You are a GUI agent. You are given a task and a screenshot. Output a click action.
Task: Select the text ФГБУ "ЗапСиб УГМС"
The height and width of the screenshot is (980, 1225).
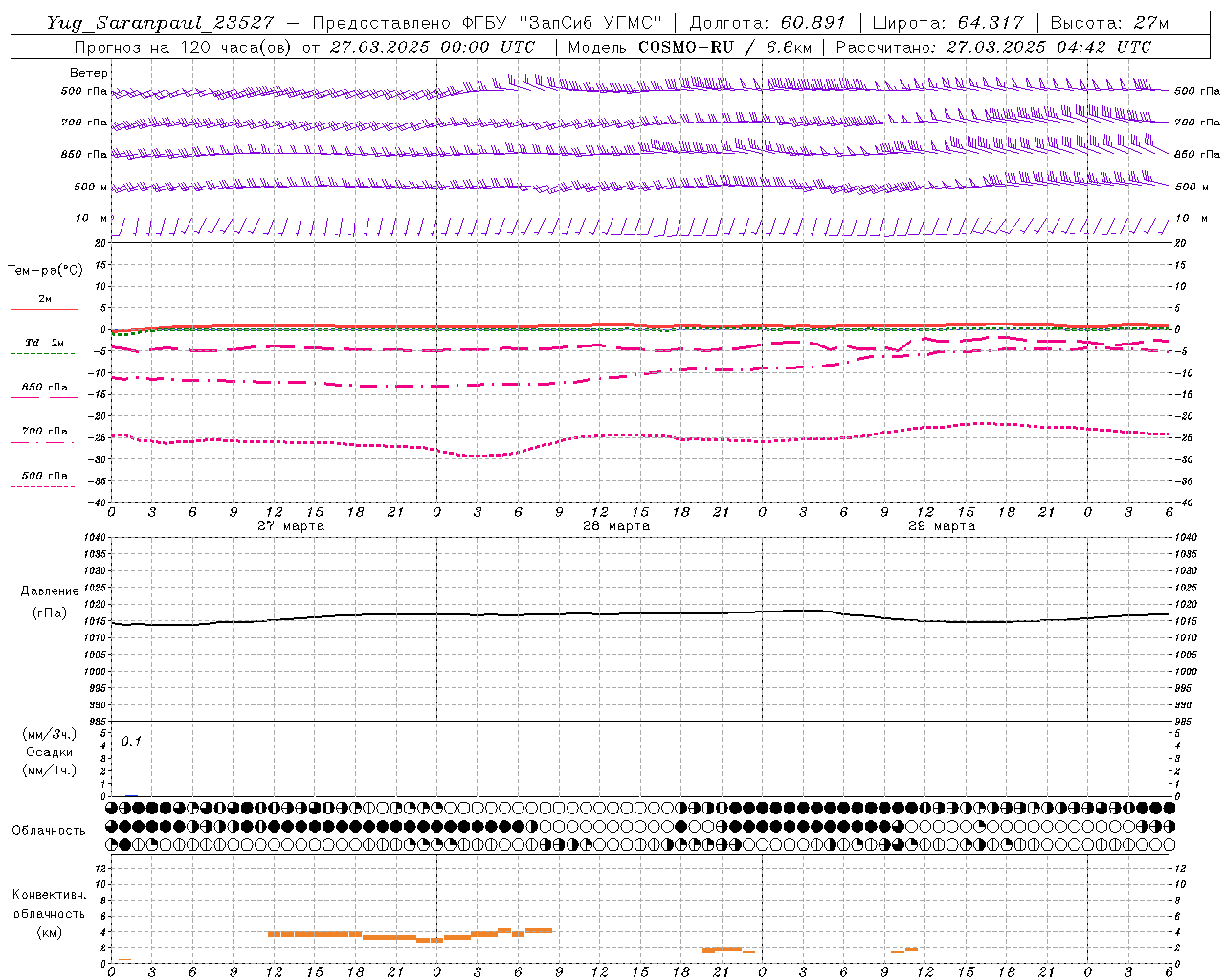(x=564, y=23)
